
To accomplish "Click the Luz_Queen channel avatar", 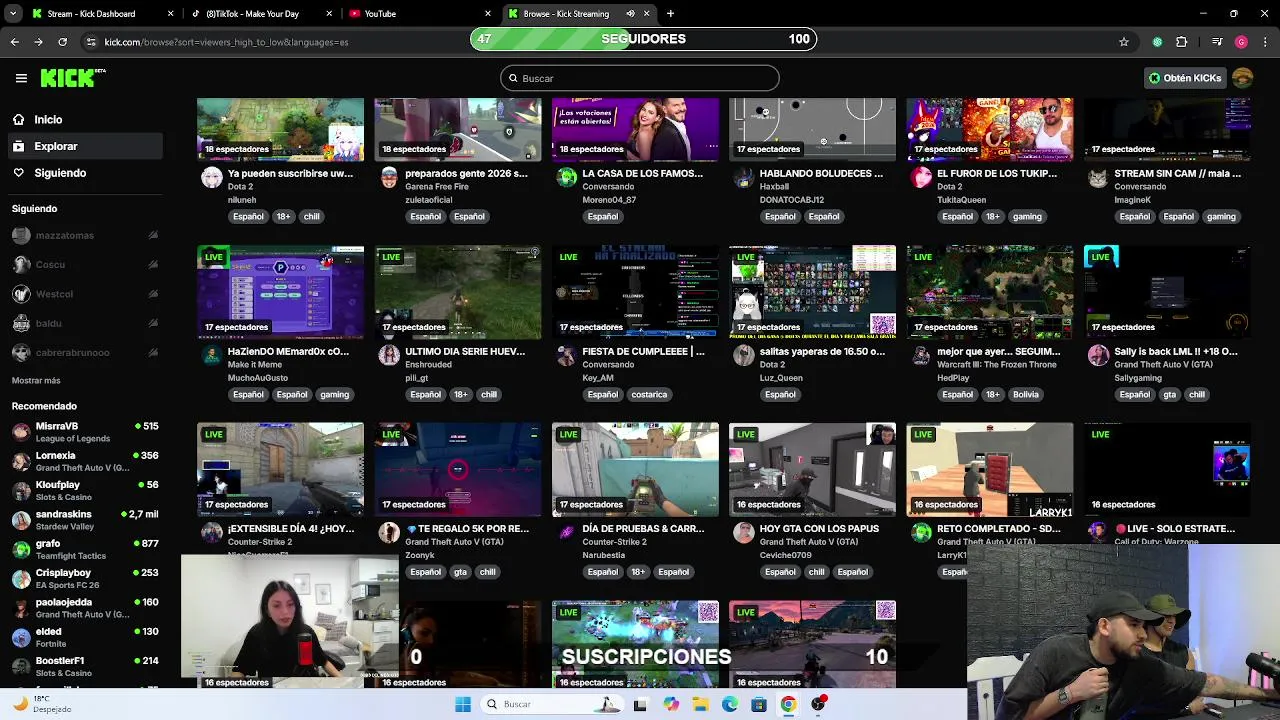I will [743, 355].
